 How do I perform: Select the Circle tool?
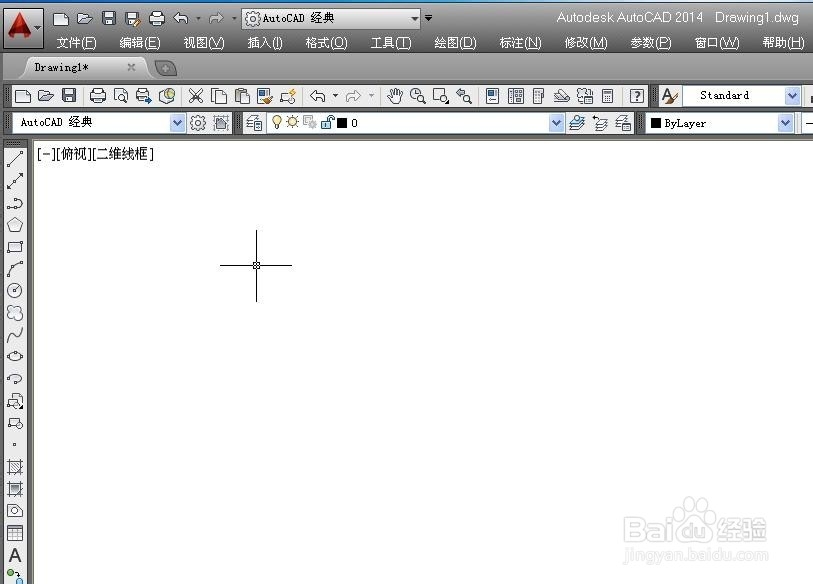(x=13, y=291)
